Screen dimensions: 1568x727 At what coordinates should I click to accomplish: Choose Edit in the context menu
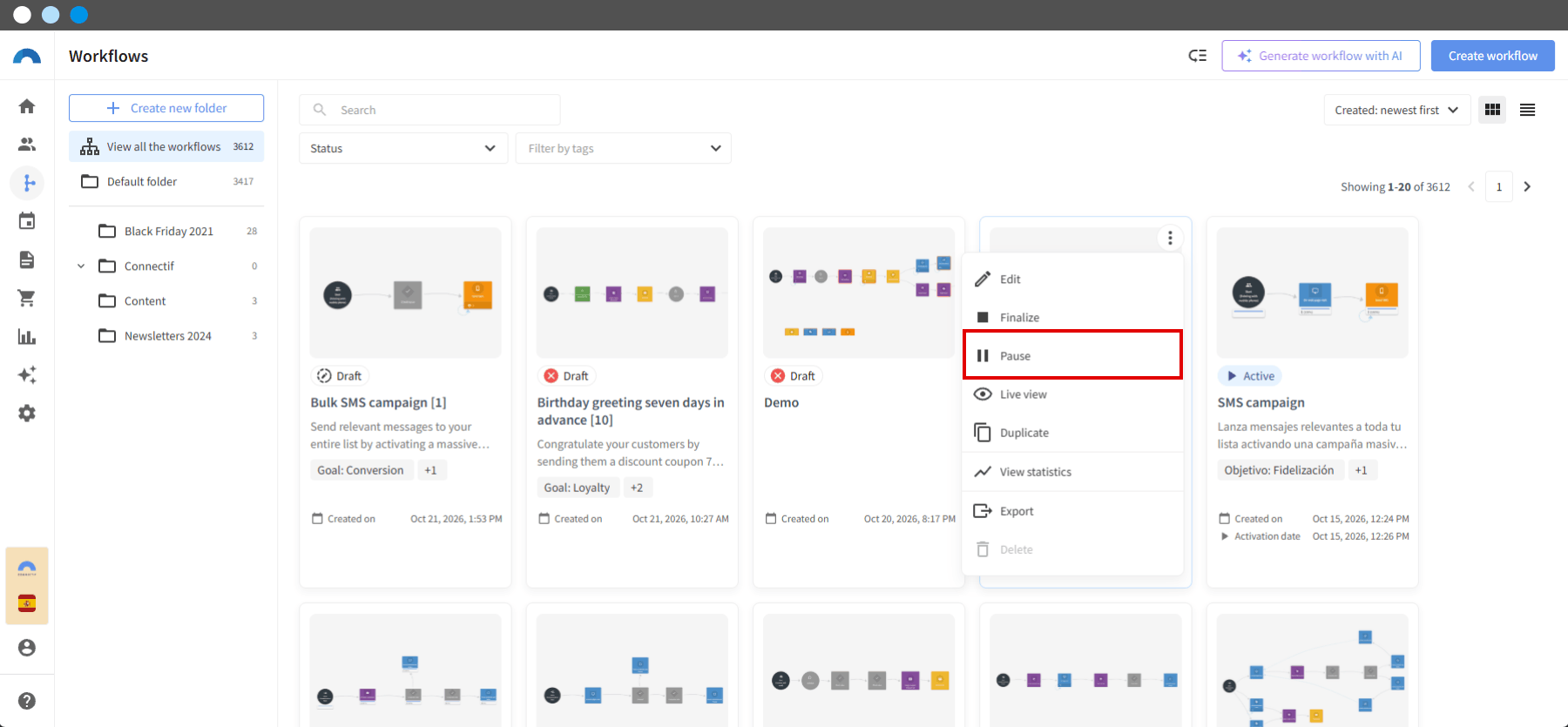click(x=1072, y=279)
